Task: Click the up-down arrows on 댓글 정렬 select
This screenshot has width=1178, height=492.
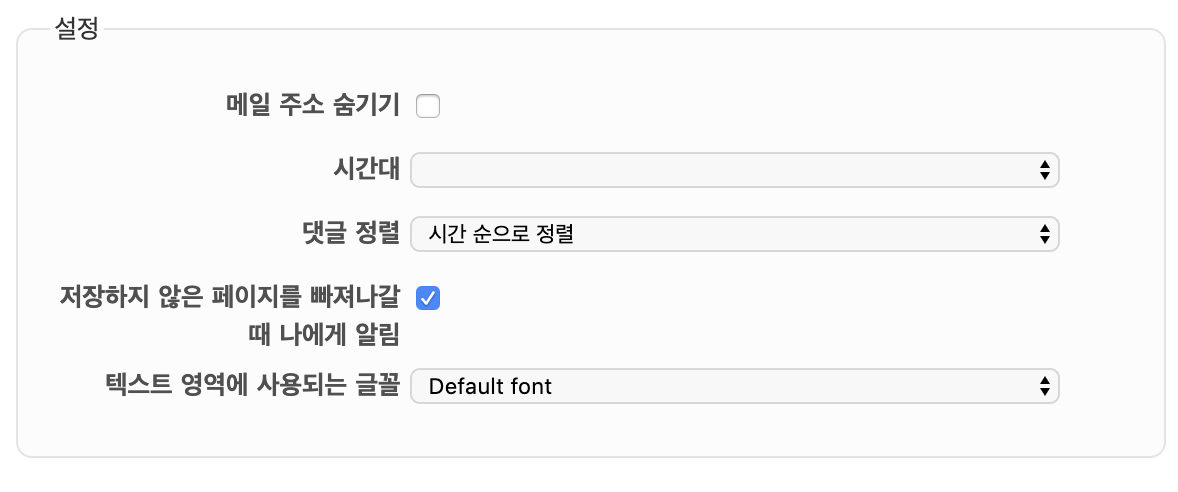Action: (x=1044, y=234)
